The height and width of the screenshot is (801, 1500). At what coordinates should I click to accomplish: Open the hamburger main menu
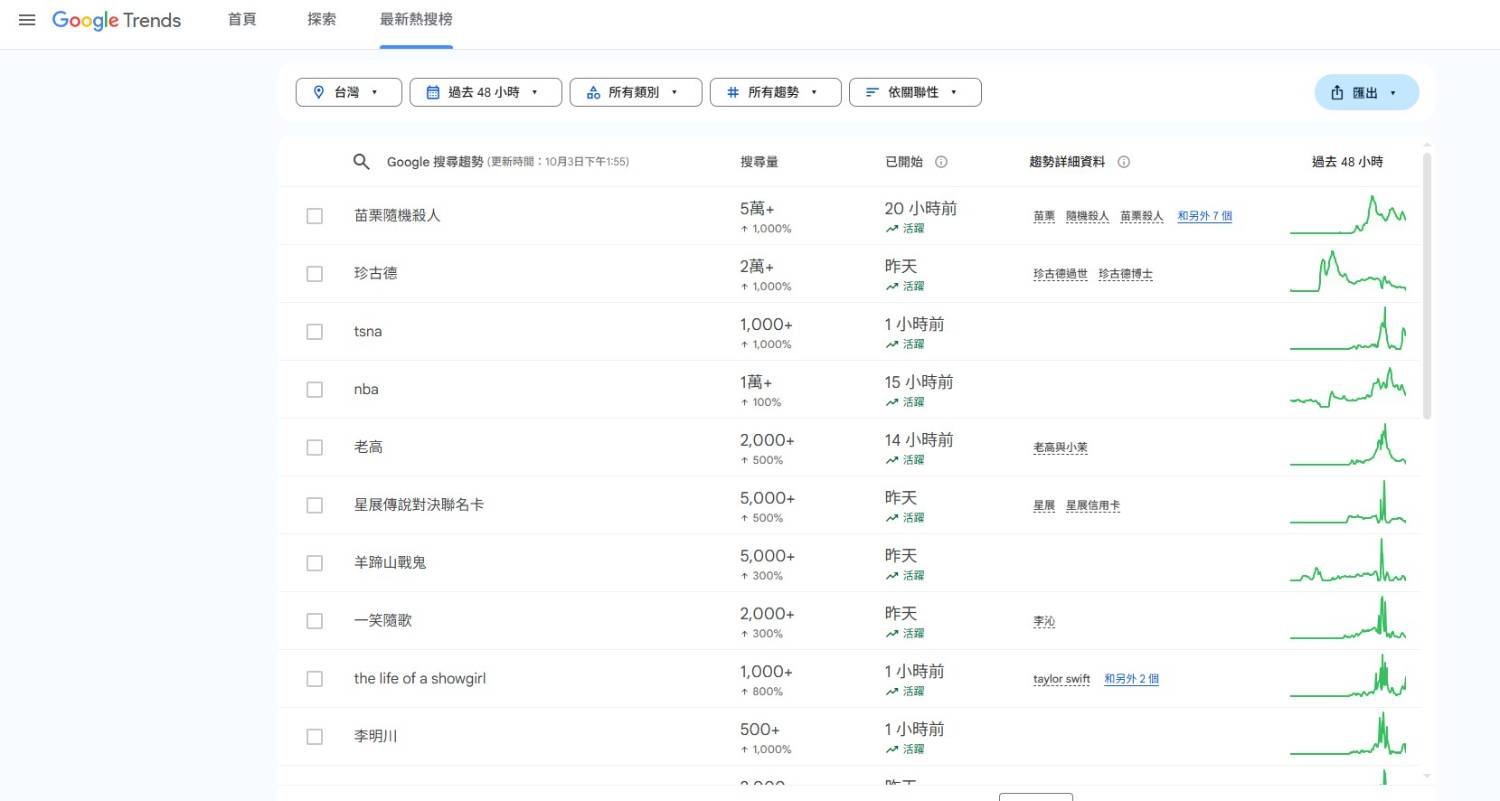(27, 20)
